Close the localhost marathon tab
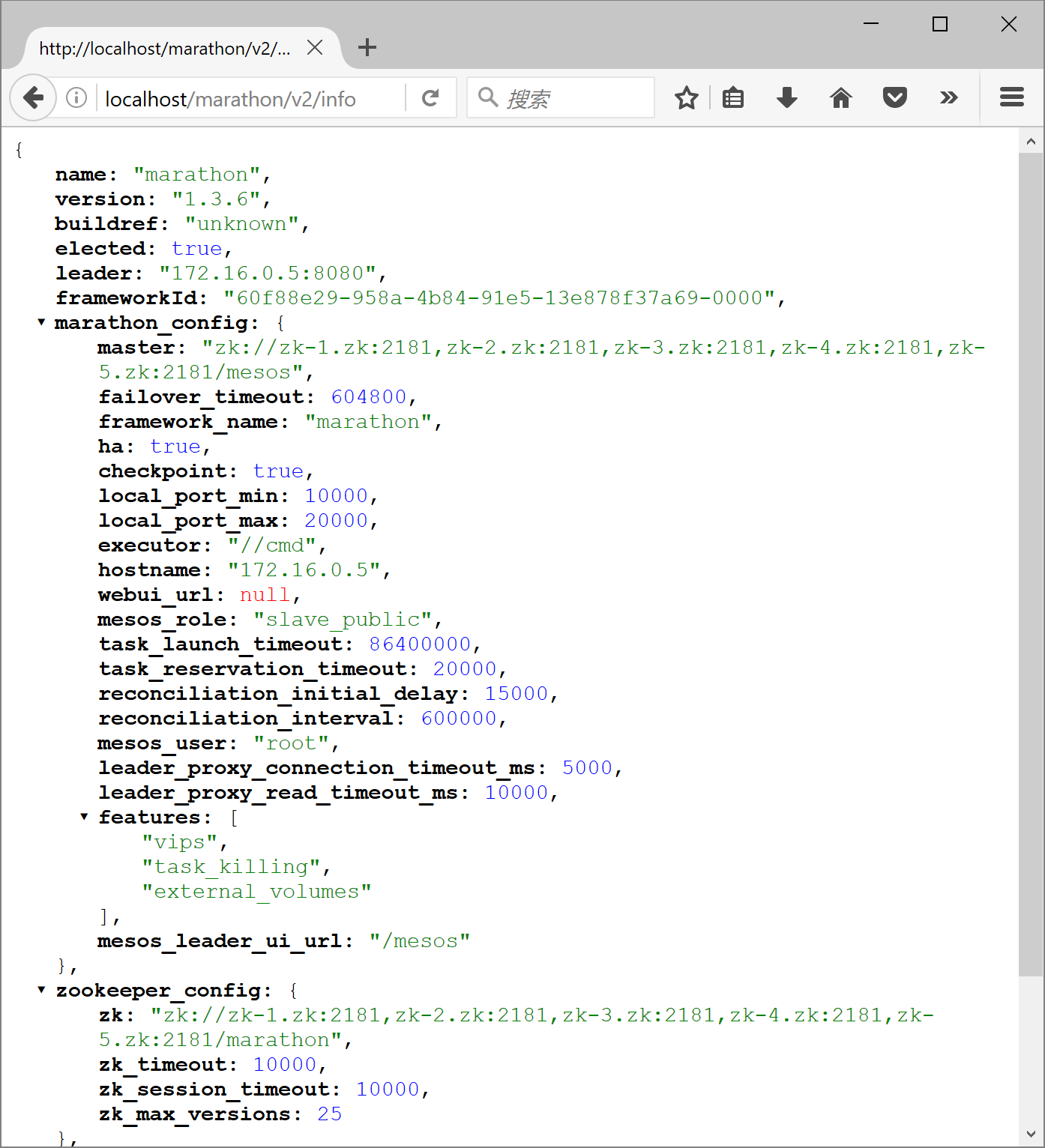The image size is (1045, 1148). click(315, 47)
